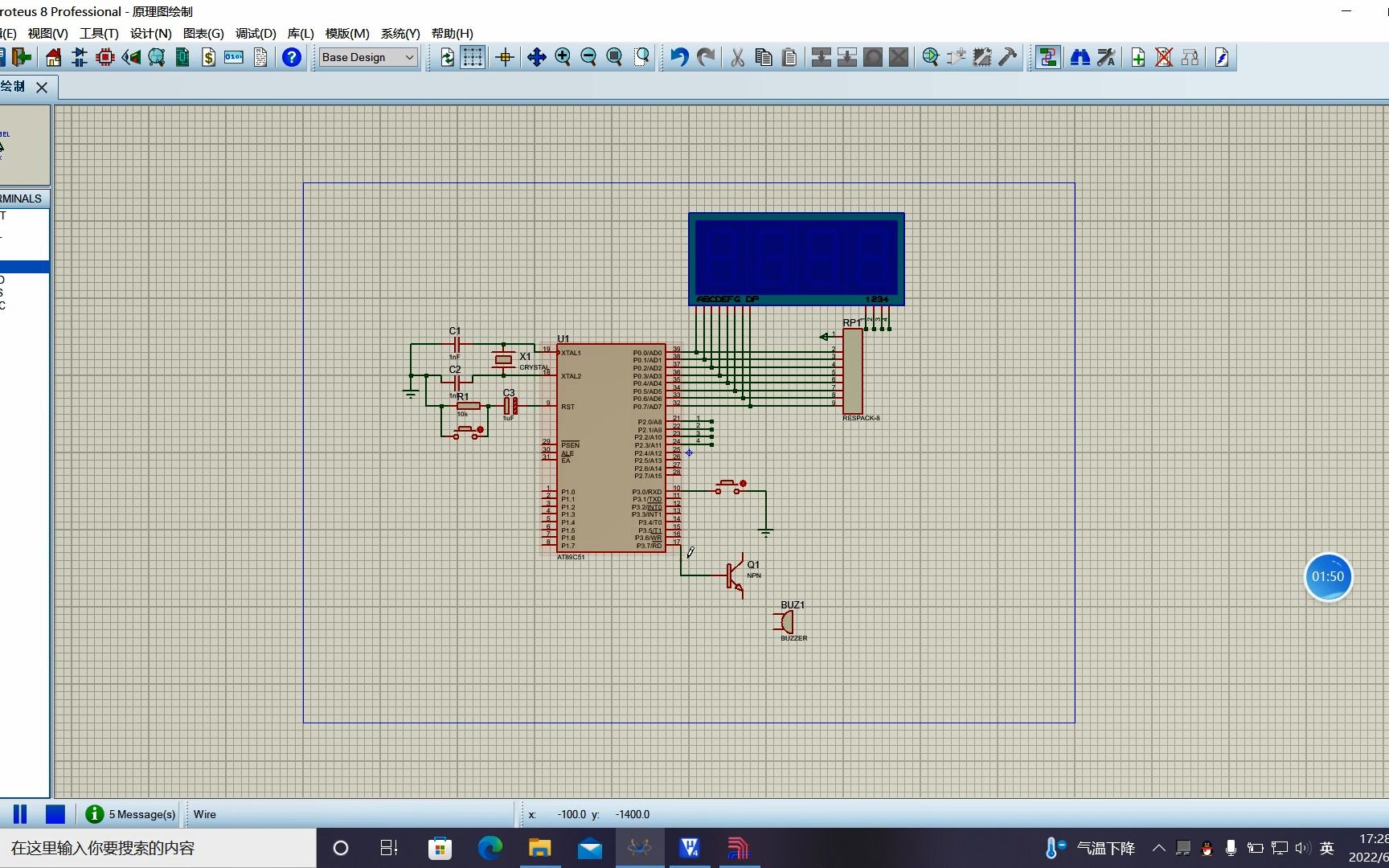Click the Search and Tag binoculars icon
This screenshot has width=1389, height=868.
point(1080,57)
